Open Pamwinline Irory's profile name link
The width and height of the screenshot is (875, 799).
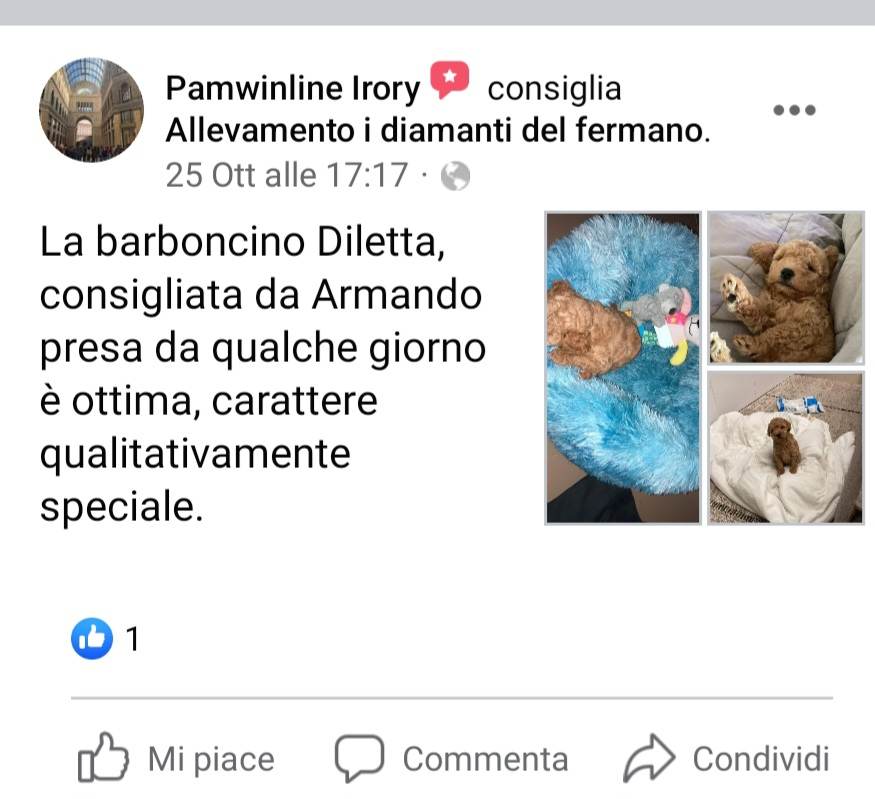coord(292,89)
